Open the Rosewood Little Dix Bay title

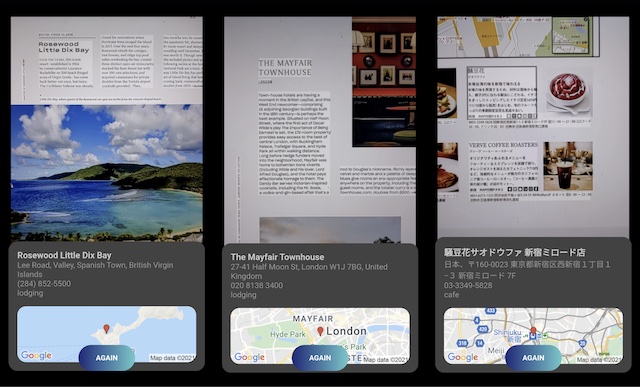pyautogui.click(x=64, y=256)
